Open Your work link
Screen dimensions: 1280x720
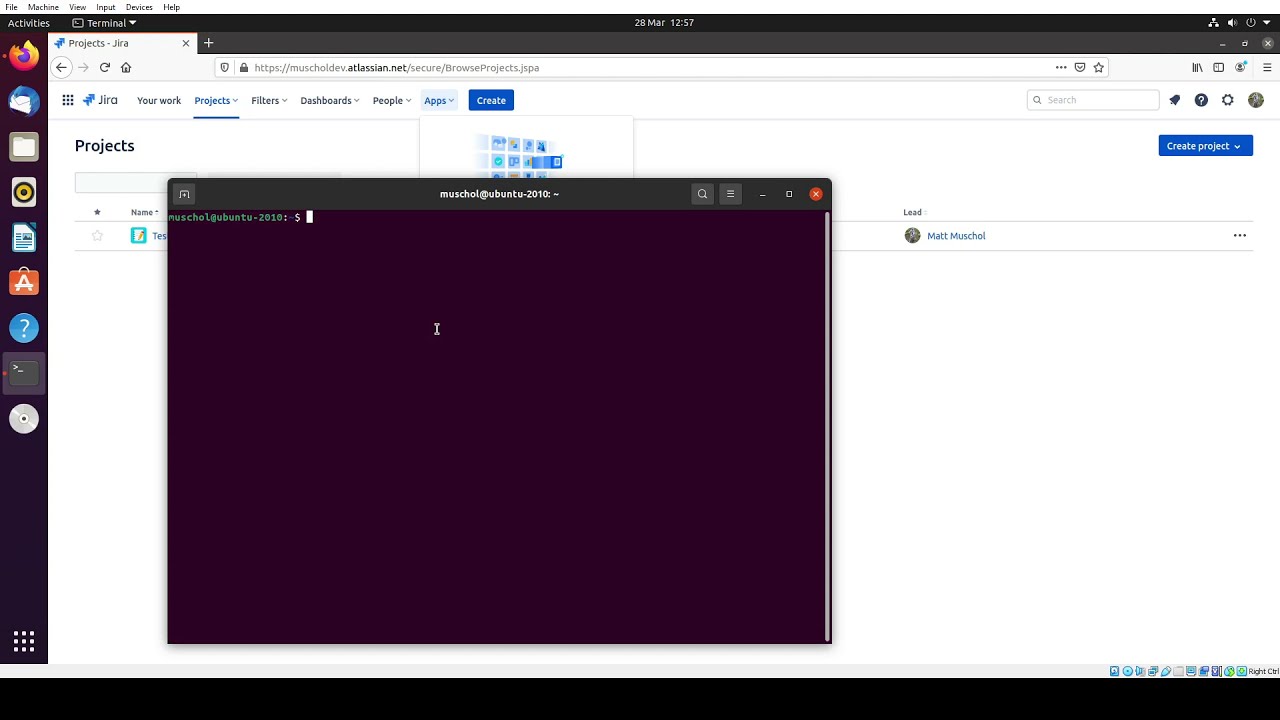(159, 100)
